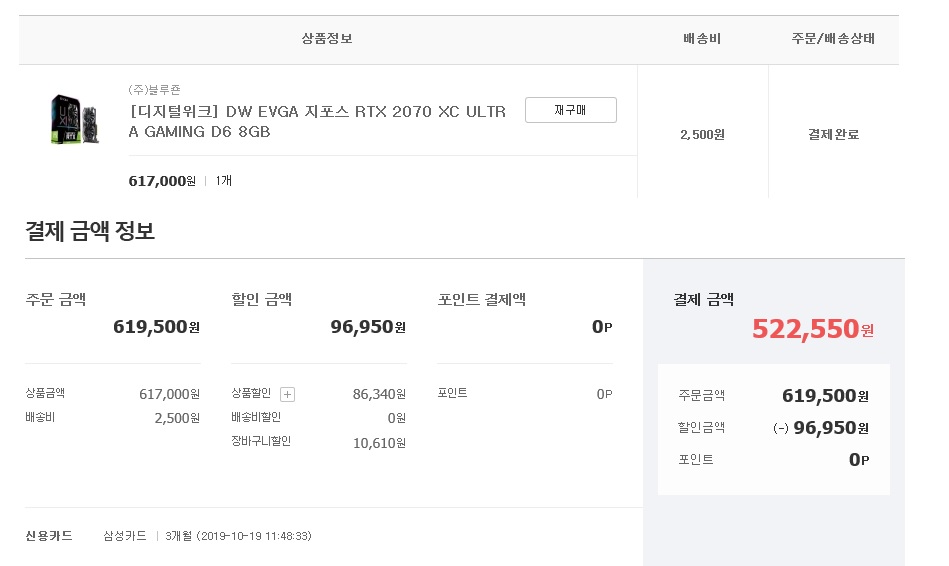Click the 결제완료 order status
The height and width of the screenshot is (566, 949).
coord(833,134)
